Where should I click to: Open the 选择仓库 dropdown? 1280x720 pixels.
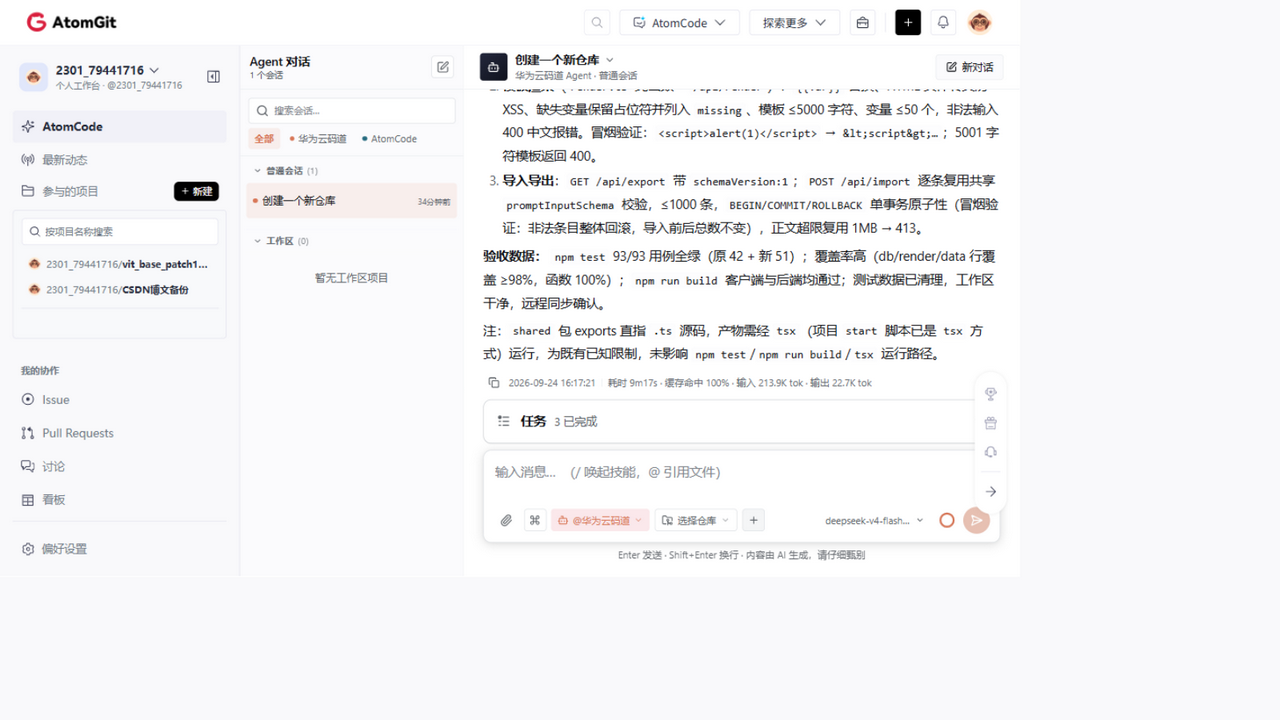point(696,520)
